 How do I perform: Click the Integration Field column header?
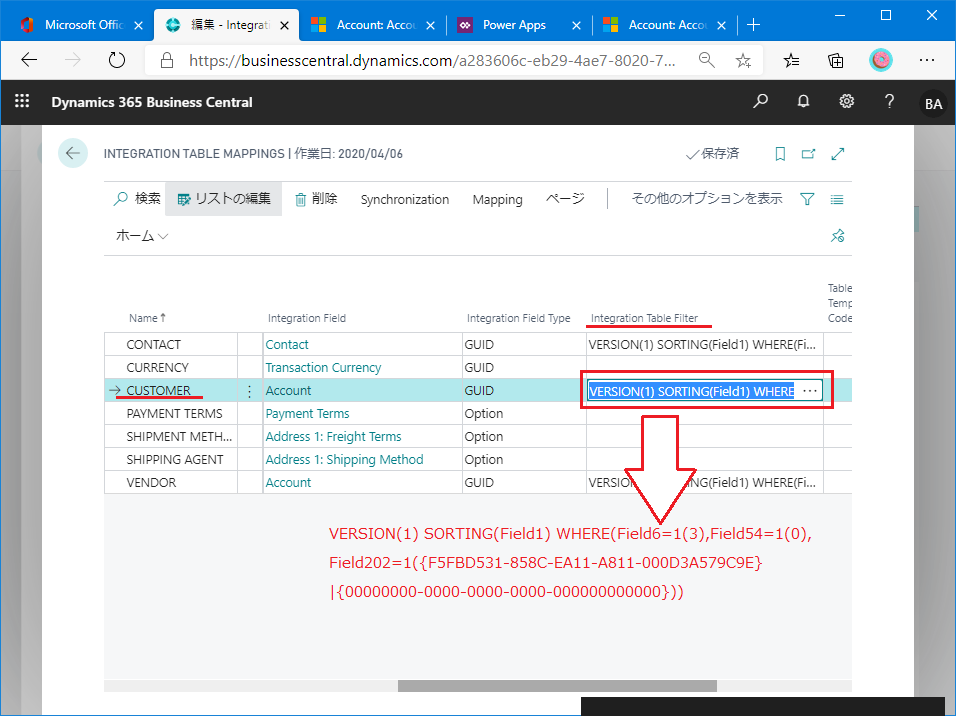click(x=307, y=318)
